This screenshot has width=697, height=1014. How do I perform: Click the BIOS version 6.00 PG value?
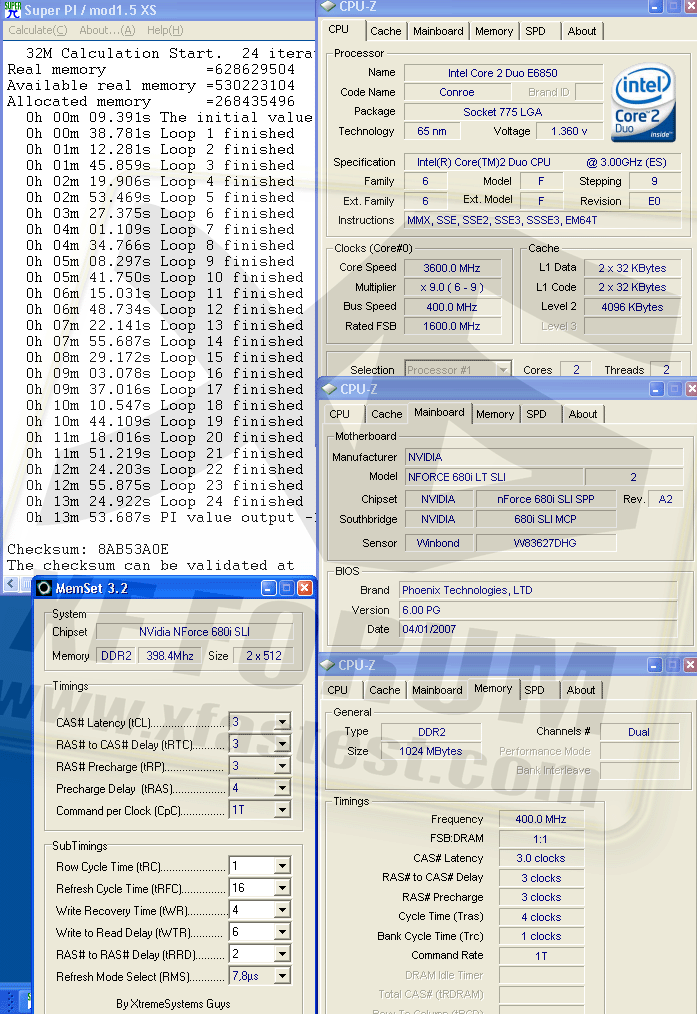pyautogui.click(x=537, y=610)
